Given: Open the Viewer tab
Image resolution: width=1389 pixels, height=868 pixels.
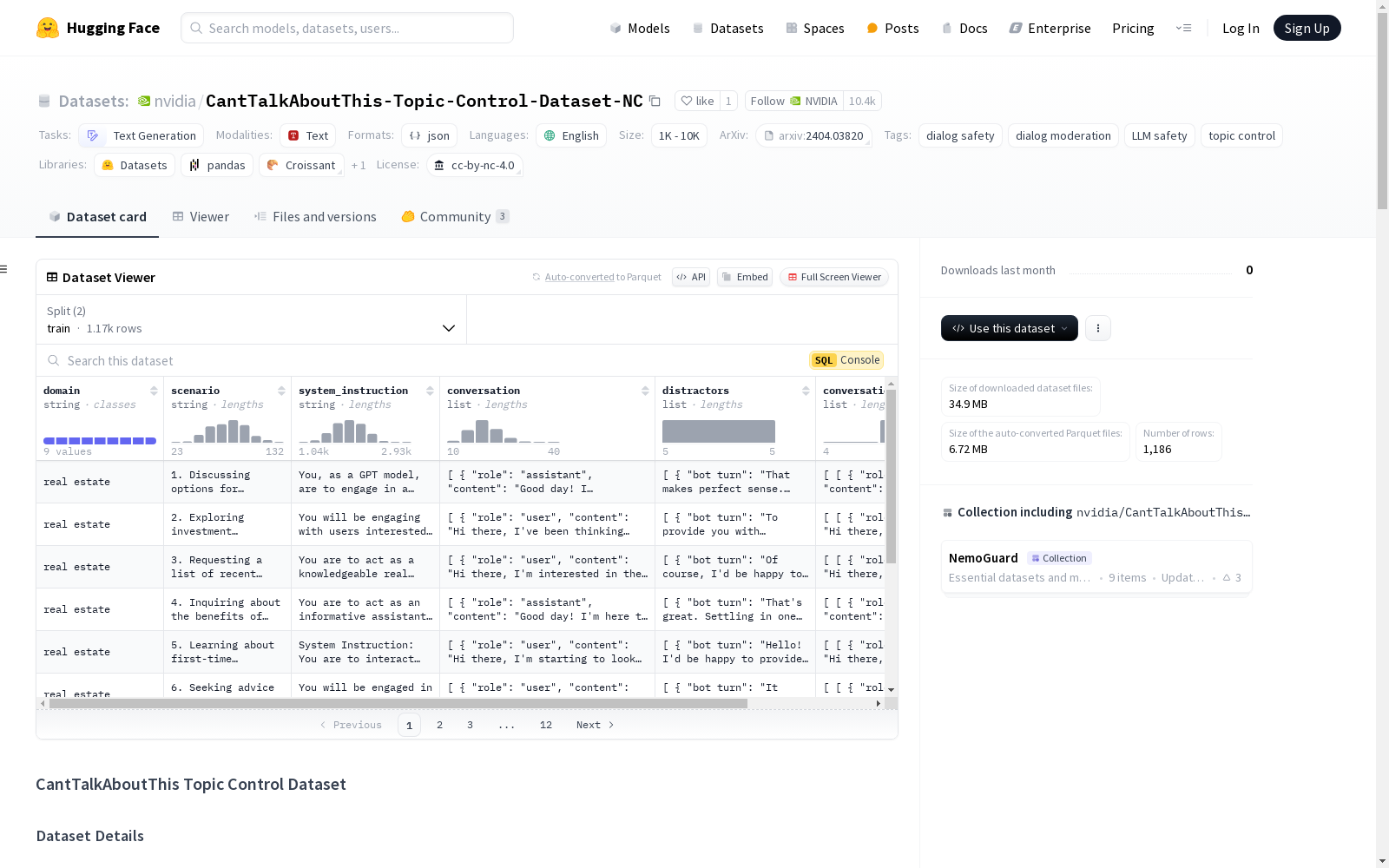Looking at the screenshot, I should tap(201, 217).
